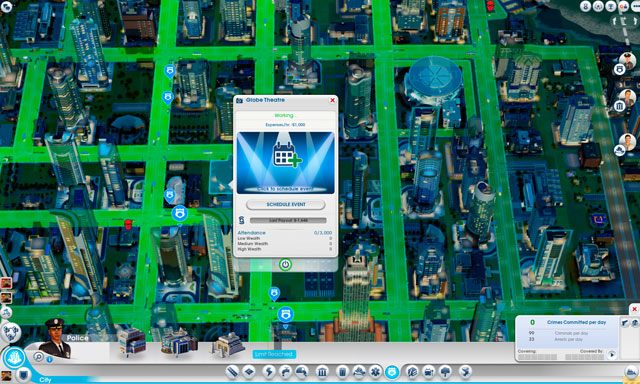The image size is (640, 384).
Task: Open the Zones menu icon
Action: pos(249,372)
